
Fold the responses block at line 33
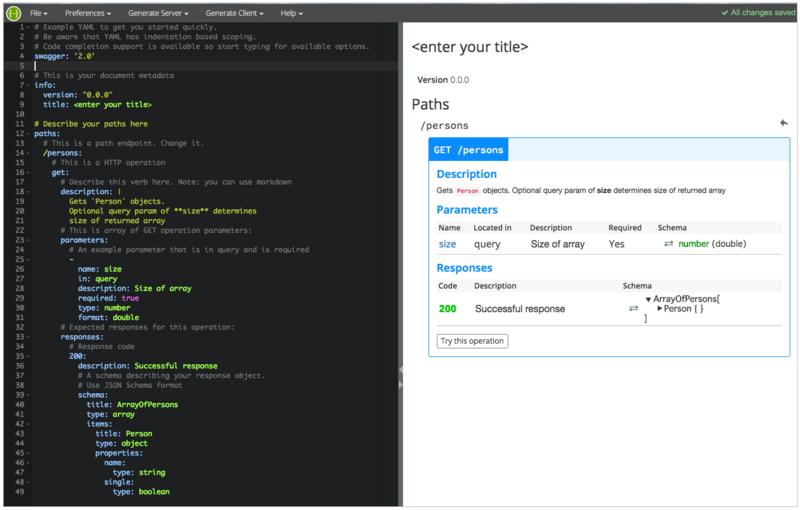[x=28, y=337]
